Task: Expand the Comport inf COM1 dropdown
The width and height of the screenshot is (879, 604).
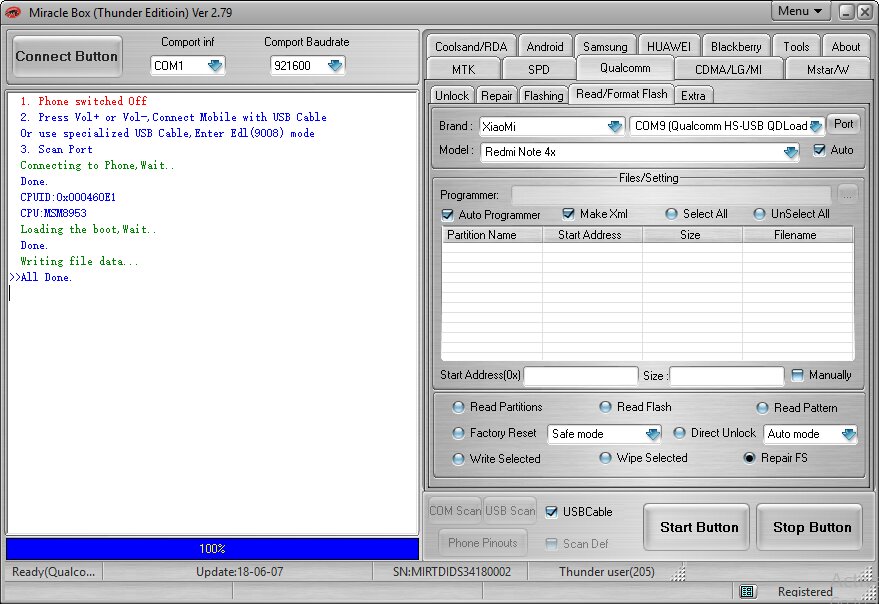Action: 215,66
